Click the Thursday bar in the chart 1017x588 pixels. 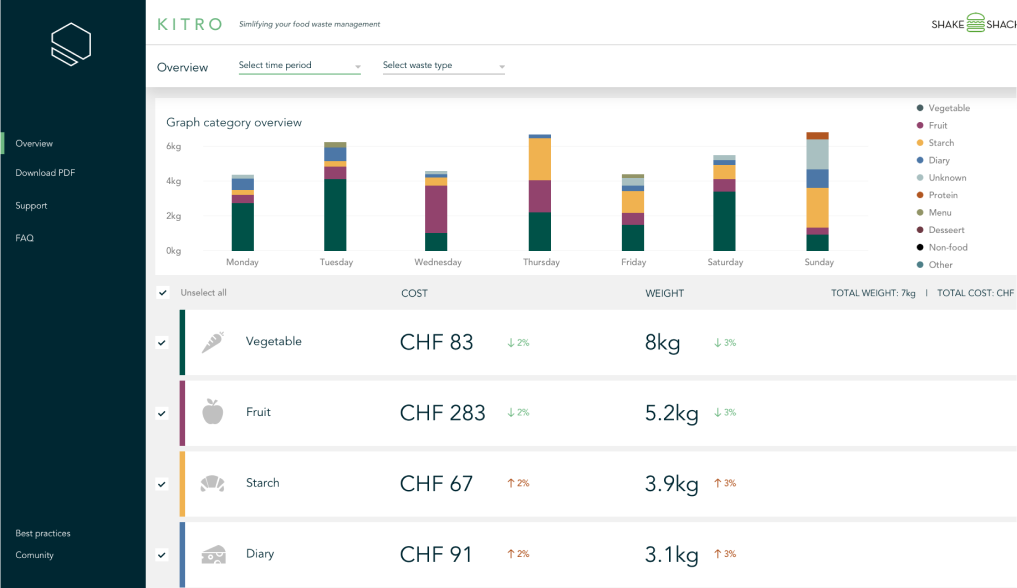pyautogui.click(x=540, y=193)
